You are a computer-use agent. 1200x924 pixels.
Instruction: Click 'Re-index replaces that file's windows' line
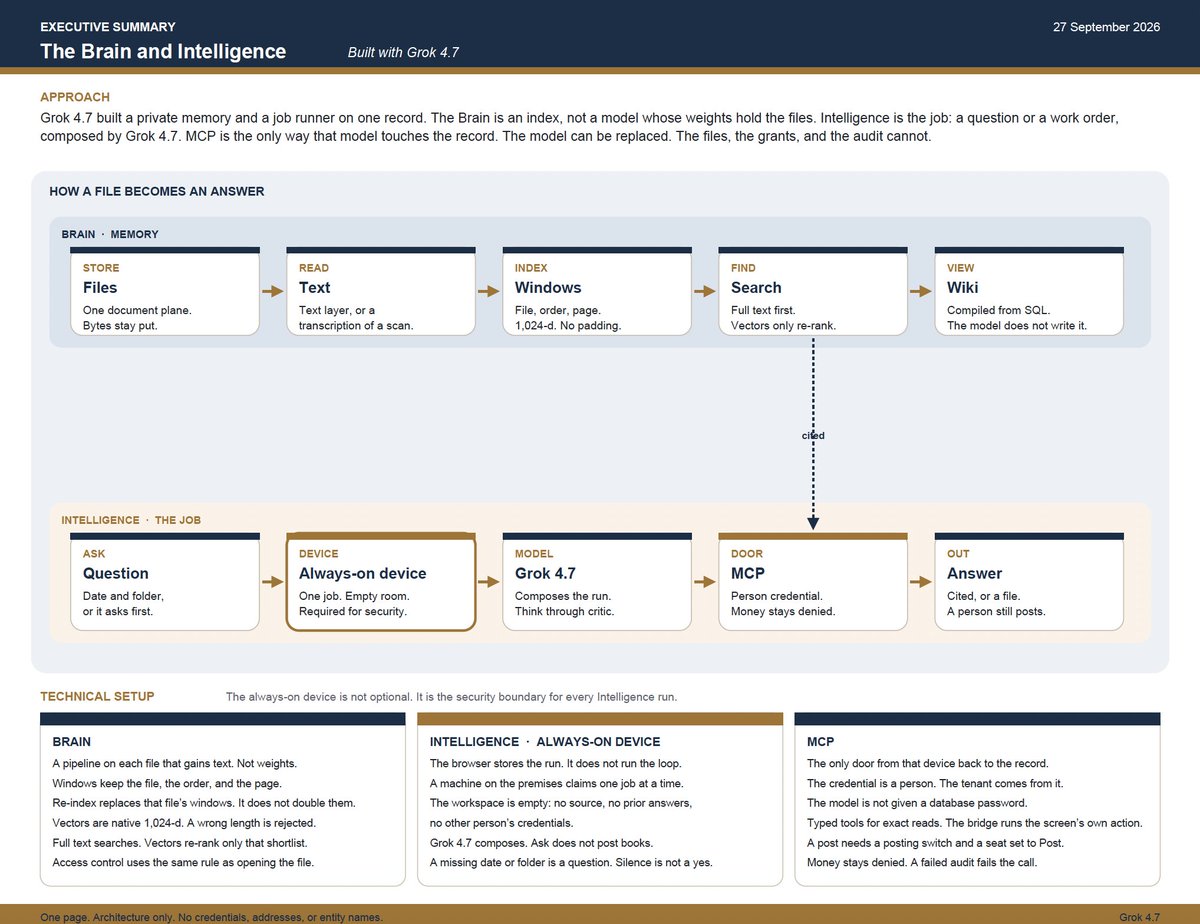click(204, 803)
